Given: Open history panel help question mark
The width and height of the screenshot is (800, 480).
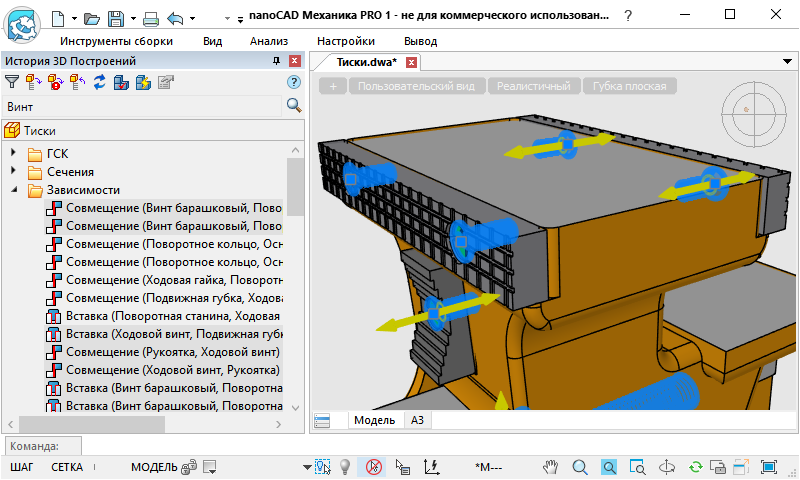Looking at the screenshot, I should click(x=294, y=83).
